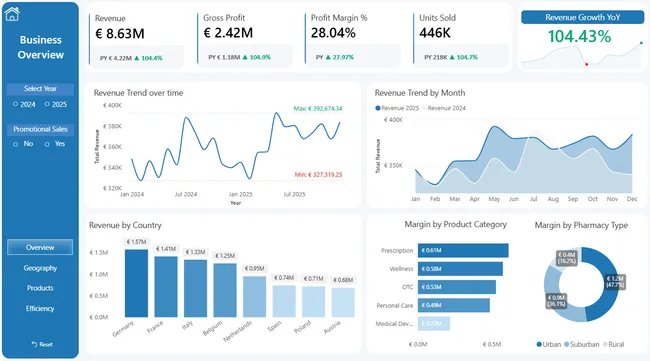Select the Poland revenue bar
Viewport: 650px width, 361px height.
coord(313,302)
